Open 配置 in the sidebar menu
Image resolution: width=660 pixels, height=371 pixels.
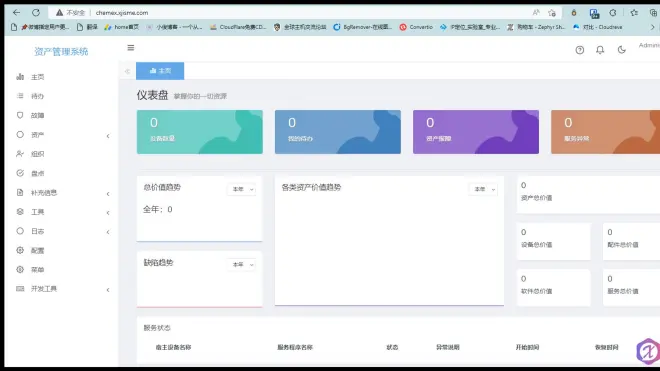tap(37, 251)
